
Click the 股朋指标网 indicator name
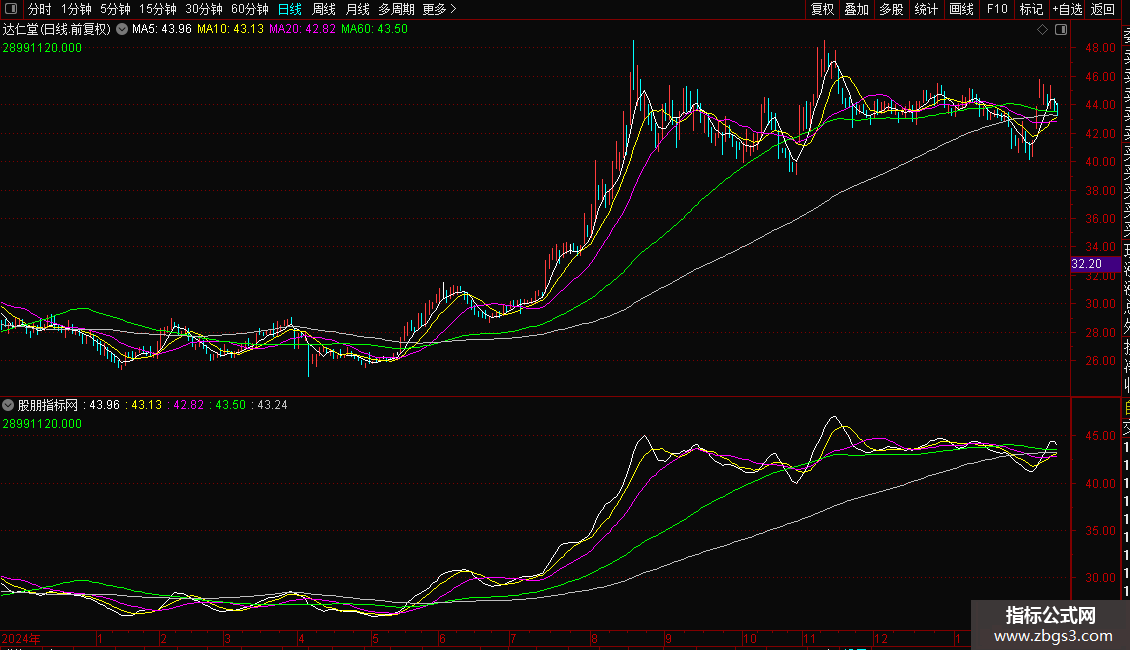tap(48, 405)
